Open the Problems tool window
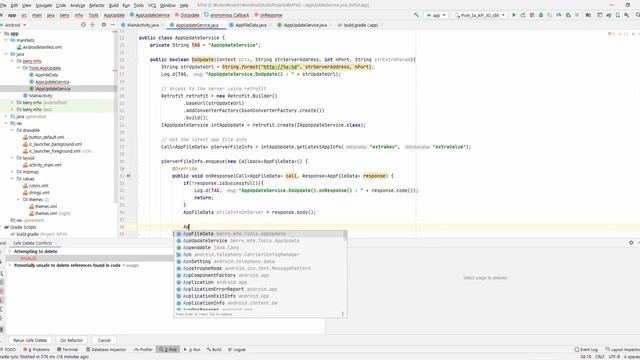 (x=36, y=349)
